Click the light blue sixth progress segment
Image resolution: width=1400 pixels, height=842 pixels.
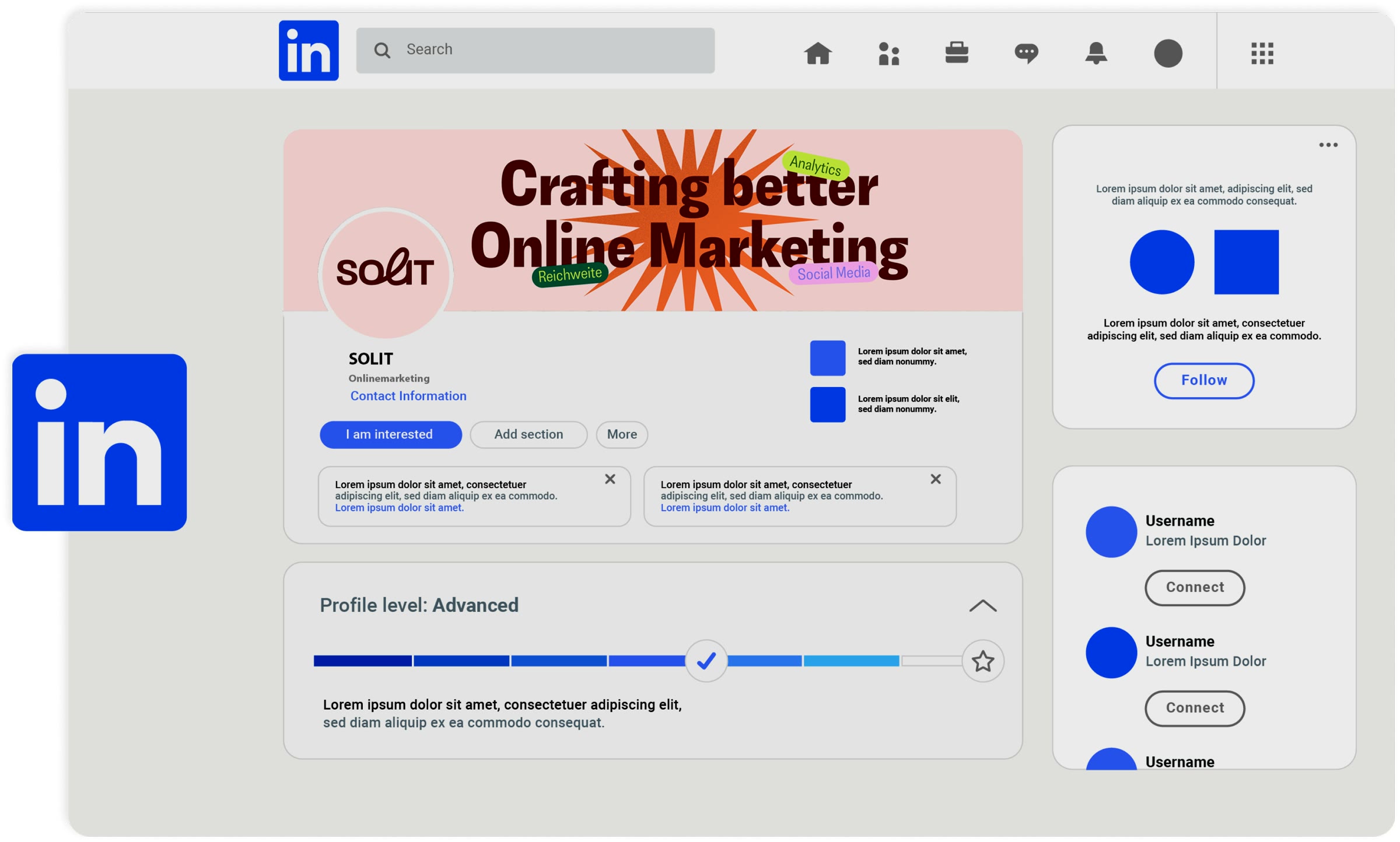pyautogui.click(x=851, y=661)
